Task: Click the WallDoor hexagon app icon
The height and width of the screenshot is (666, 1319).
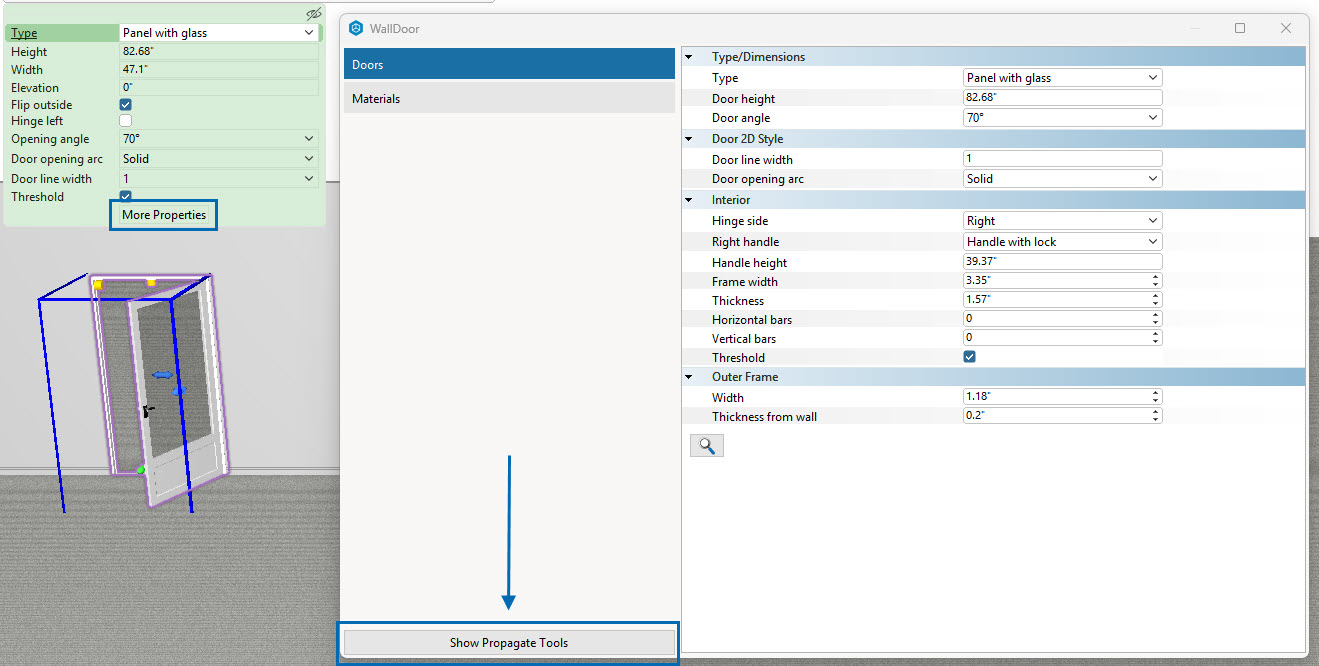Action: pyautogui.click(x=355, y=28)
